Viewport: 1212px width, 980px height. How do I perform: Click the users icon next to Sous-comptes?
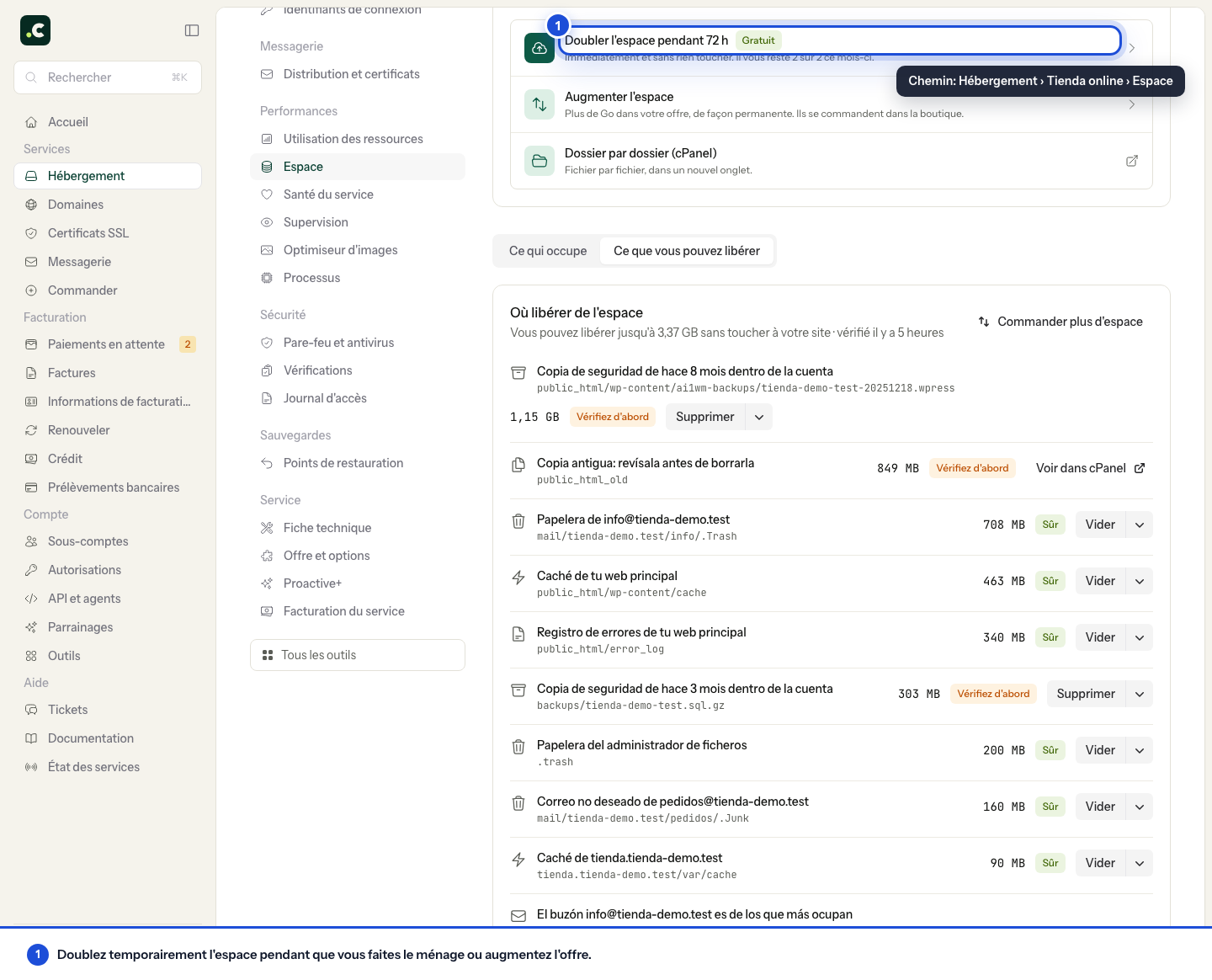click(x=31, y=541)
